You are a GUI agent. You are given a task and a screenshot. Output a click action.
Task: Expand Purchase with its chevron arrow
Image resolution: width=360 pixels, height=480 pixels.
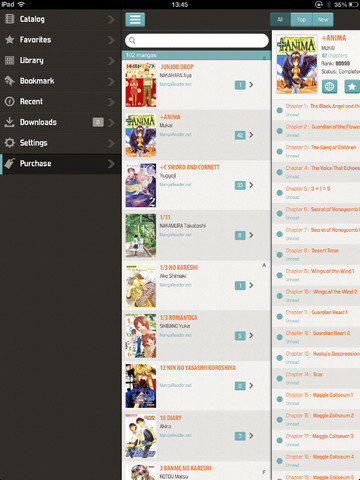[x=111, y=164]
